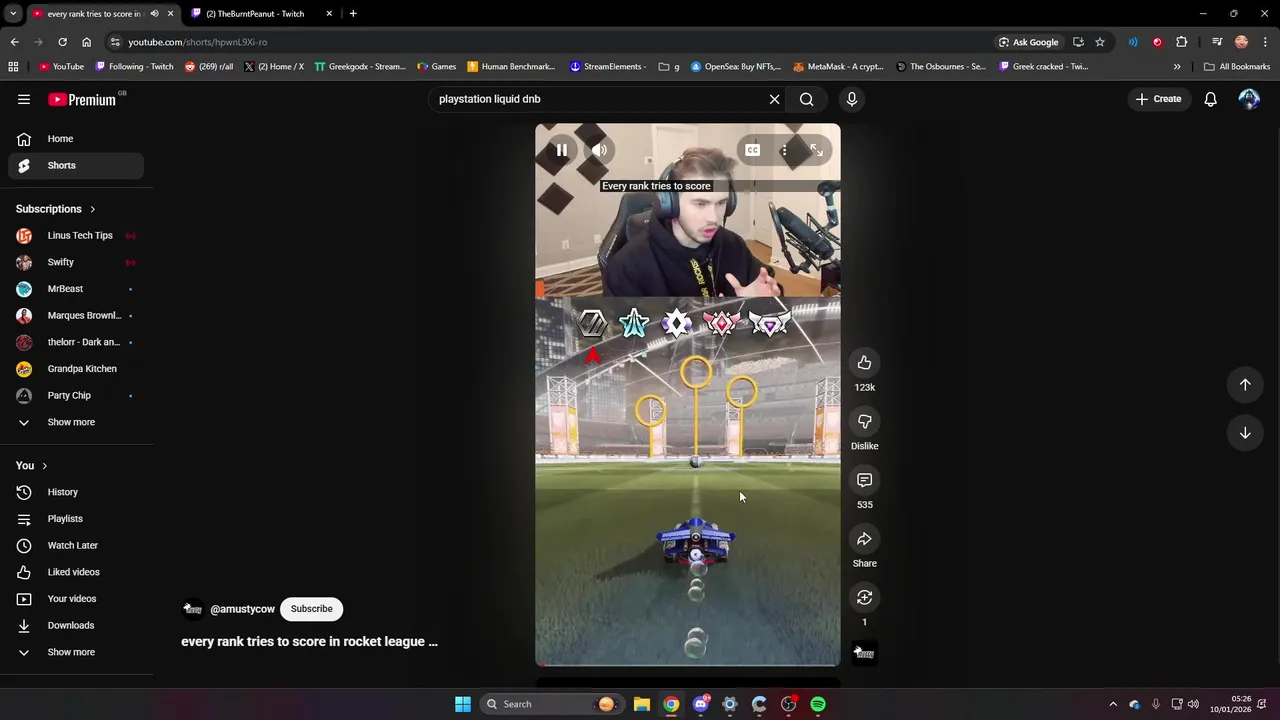The image size is (1280, 720).
Task: Open the YouTube account avatar menu
Action: coord(1249,99)
